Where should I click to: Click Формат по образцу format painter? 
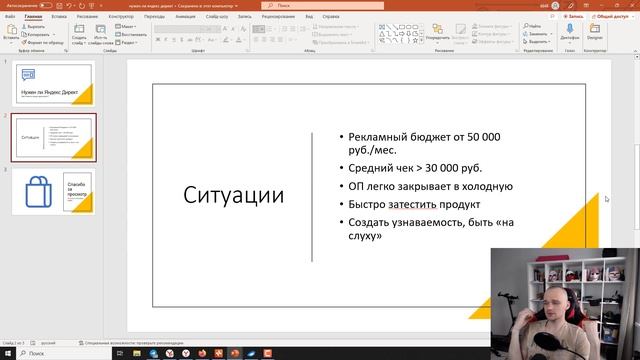coord(42,42)
